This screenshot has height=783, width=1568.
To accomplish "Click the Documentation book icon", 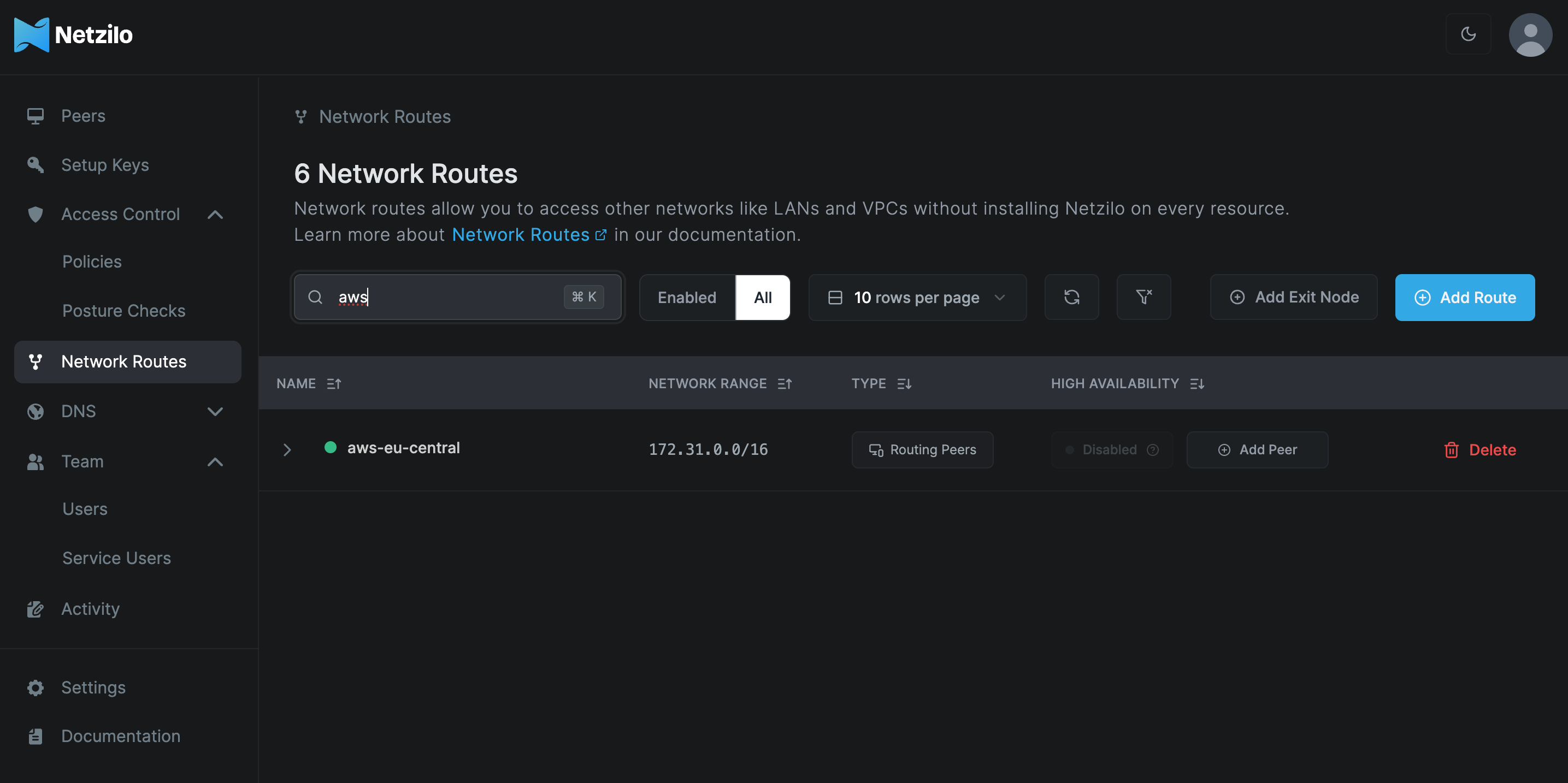I will pos(36,736).
